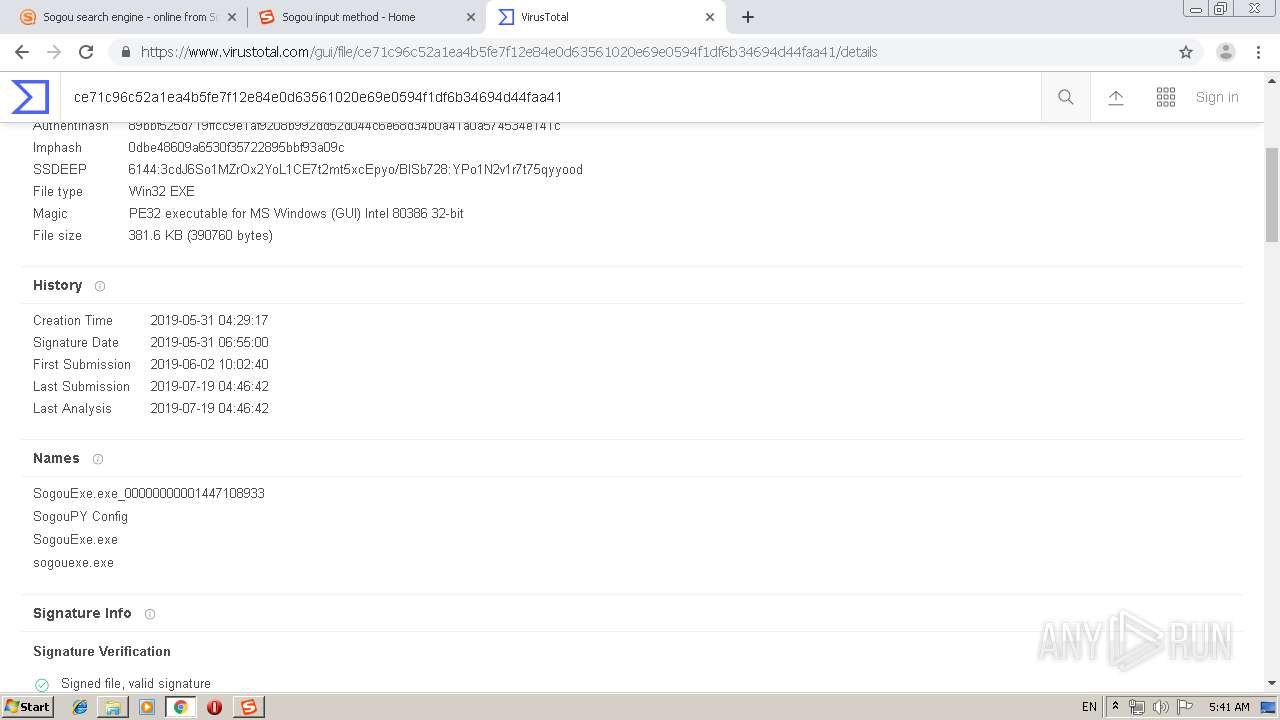Click the browser forward arrow
This screenshot has height=720, width=1280.
(54, 52)
